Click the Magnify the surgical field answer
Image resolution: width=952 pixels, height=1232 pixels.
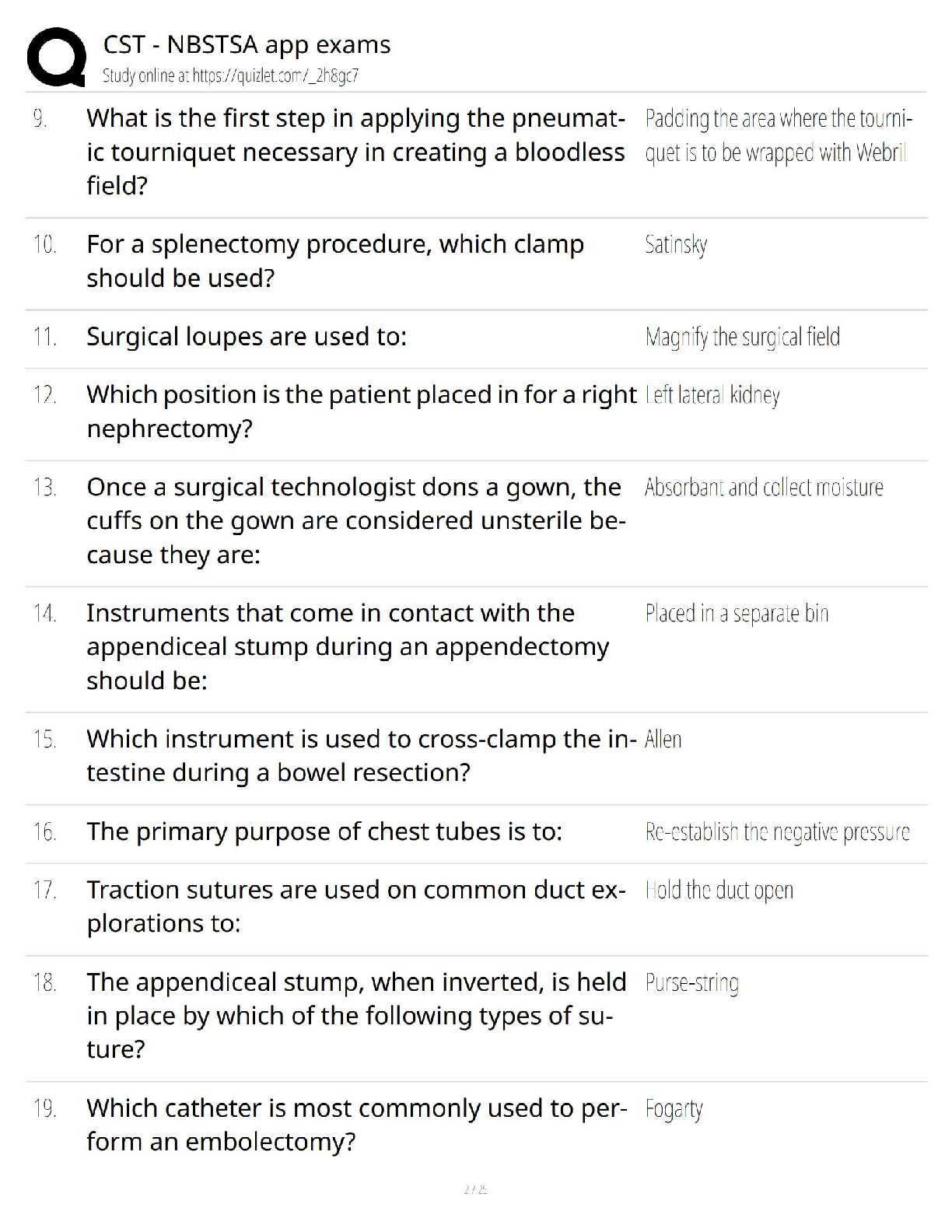tap(742, 337)
